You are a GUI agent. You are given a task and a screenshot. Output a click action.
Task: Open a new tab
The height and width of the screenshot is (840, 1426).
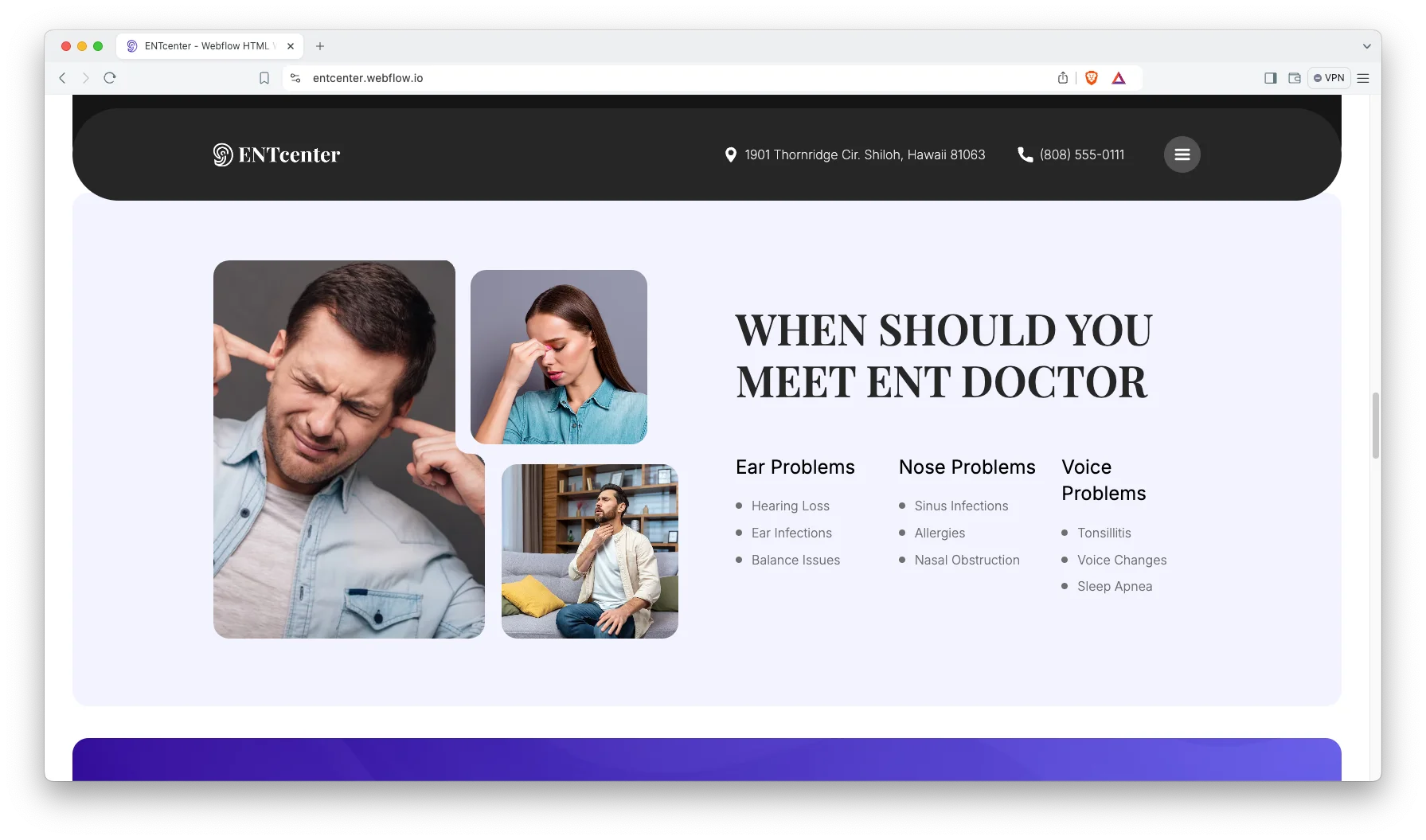(320, 46)
